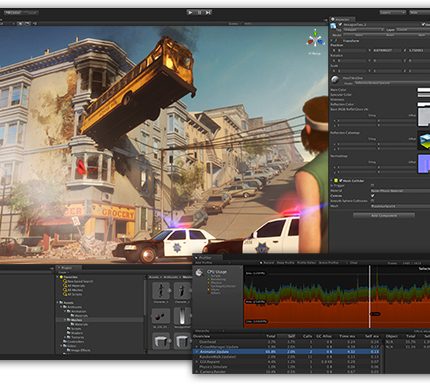The height and width of the screenshot is (384, 430).
Task: Click the CPU Usage profiler icon
Action: (x=199, y=273)
